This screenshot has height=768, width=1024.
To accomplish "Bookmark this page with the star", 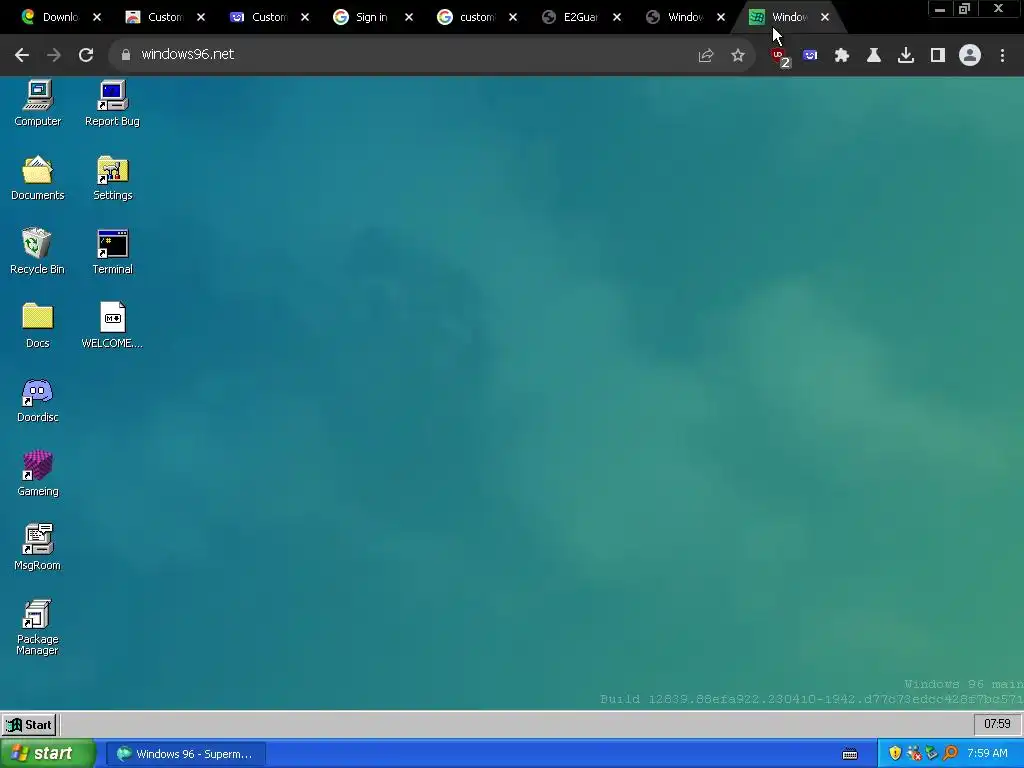I will (737, 56).
